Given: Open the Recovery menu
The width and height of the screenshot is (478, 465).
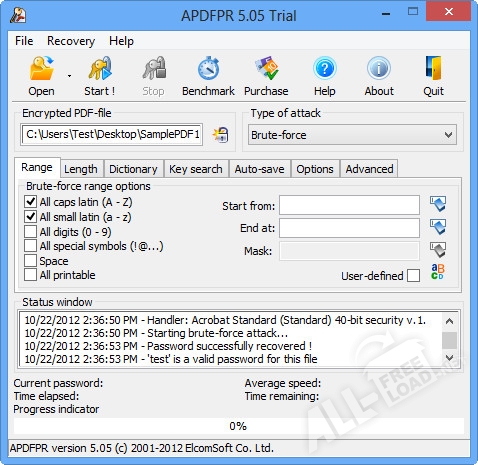Looking at the screenshot, I should tap(71, 41).
